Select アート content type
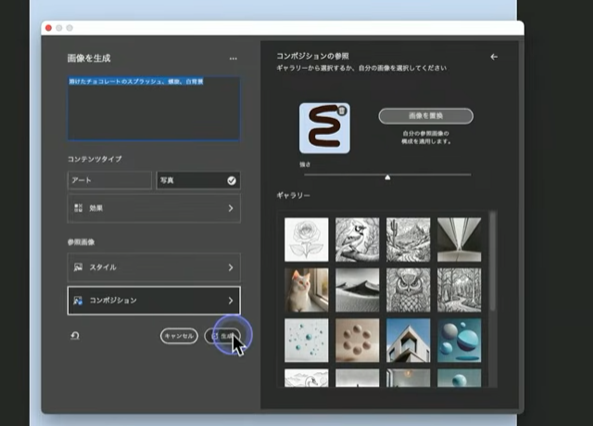Screen dimensions: 593x426 (109, 180)
